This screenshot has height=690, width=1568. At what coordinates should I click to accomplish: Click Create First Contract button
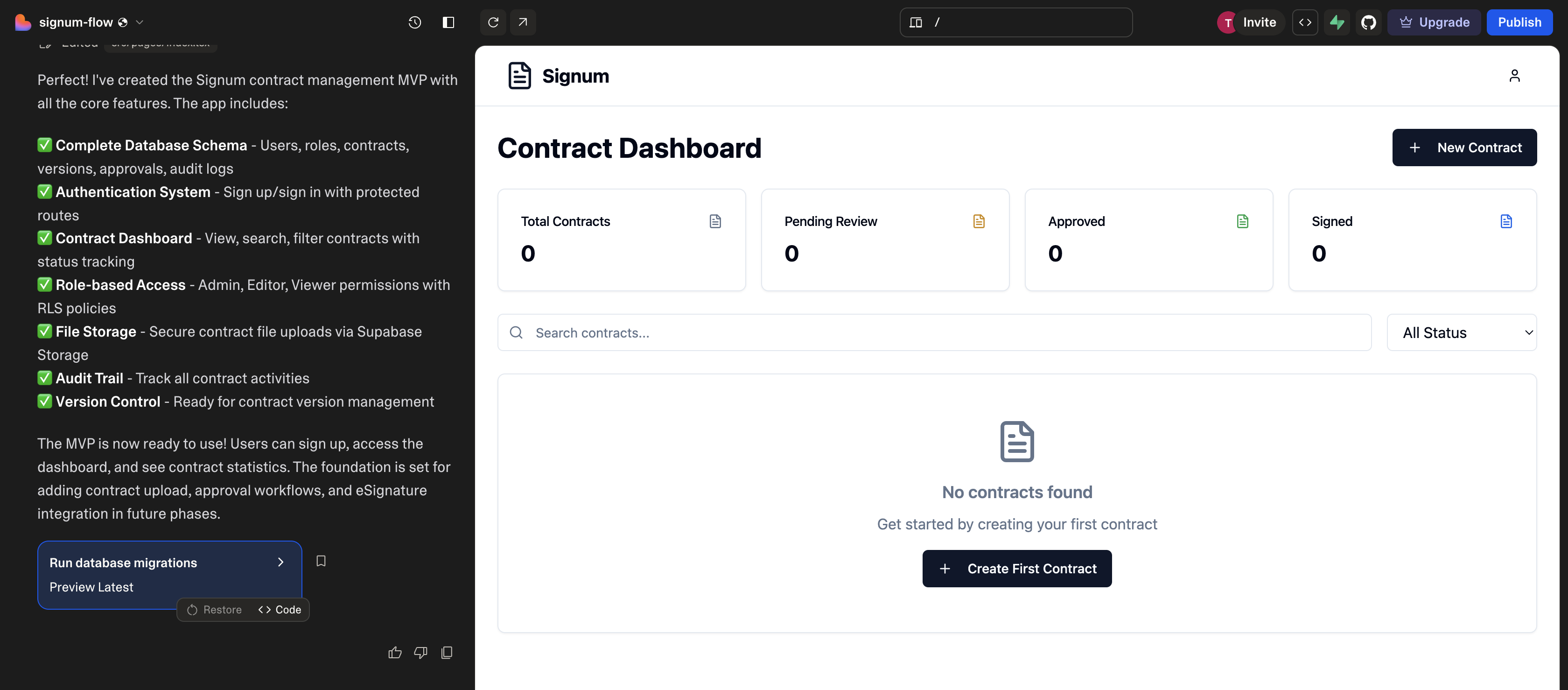[1016, 569]
